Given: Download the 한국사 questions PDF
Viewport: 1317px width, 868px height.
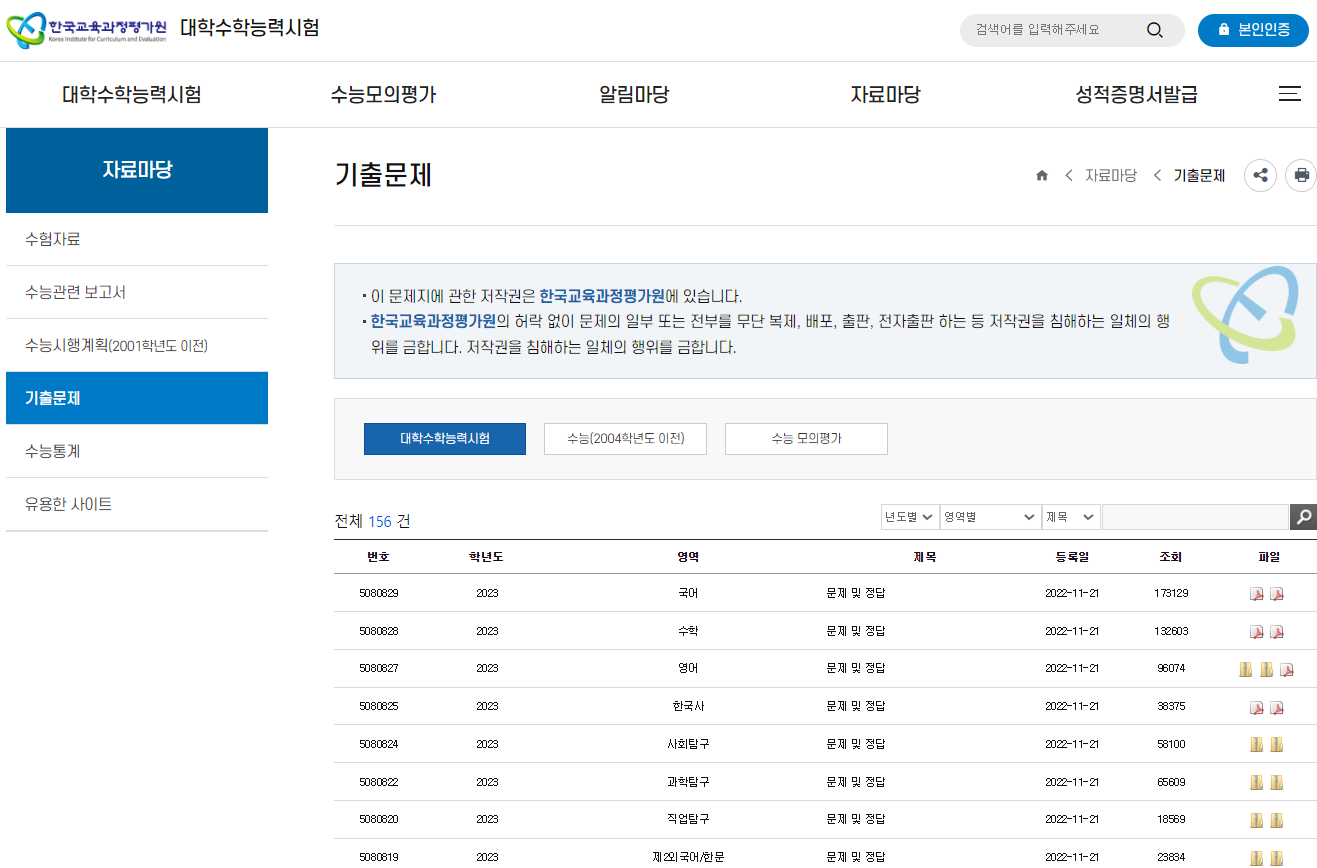Looking at the screenshot, I should 1256,706.
